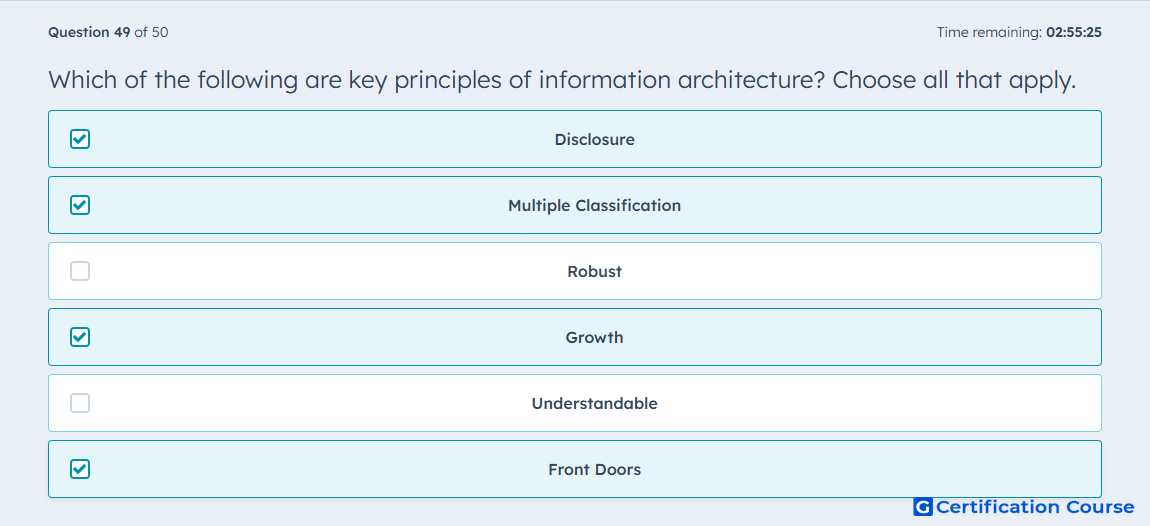This screenshot has height=526, width=1150.
Task: Choose the Understandable answer label
Action: tap(595, 403)
